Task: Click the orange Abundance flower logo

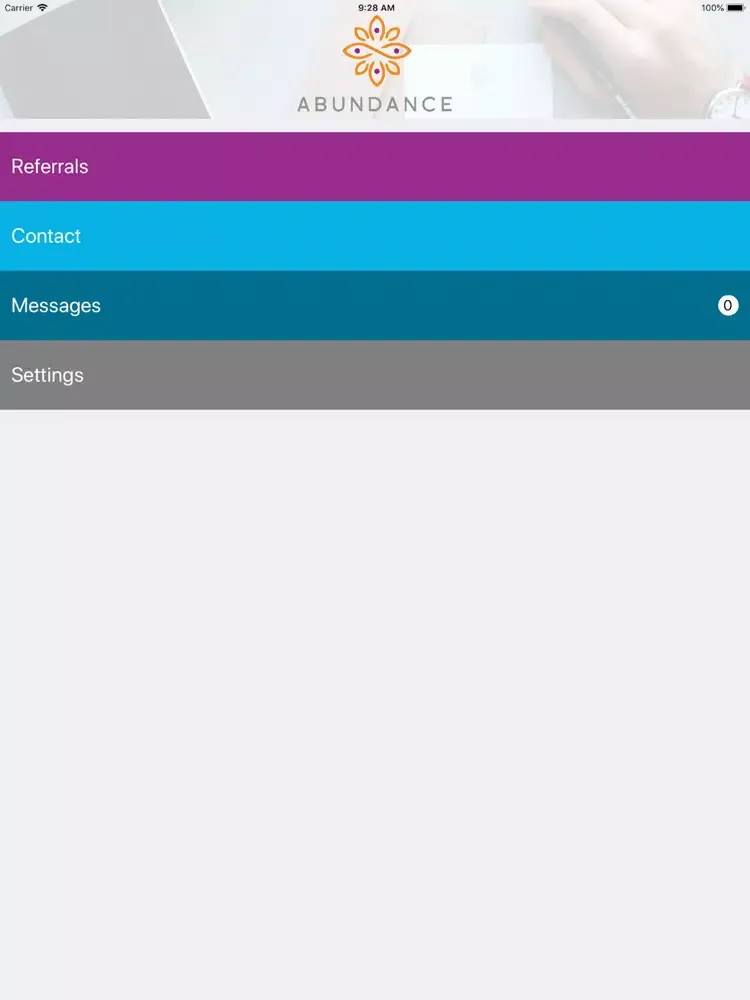Action: (376, 50)
